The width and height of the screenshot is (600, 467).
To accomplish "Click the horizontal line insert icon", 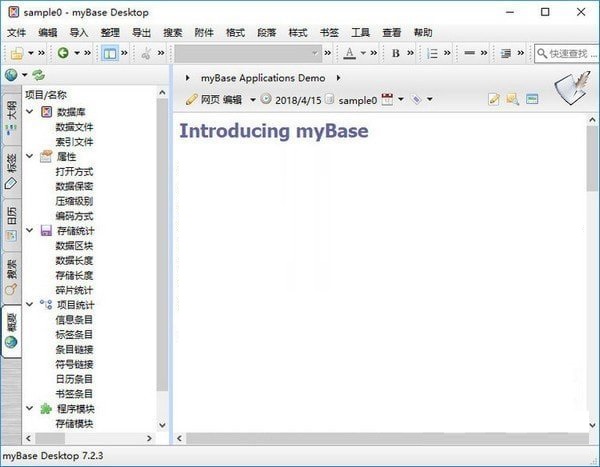I will 470,53.
